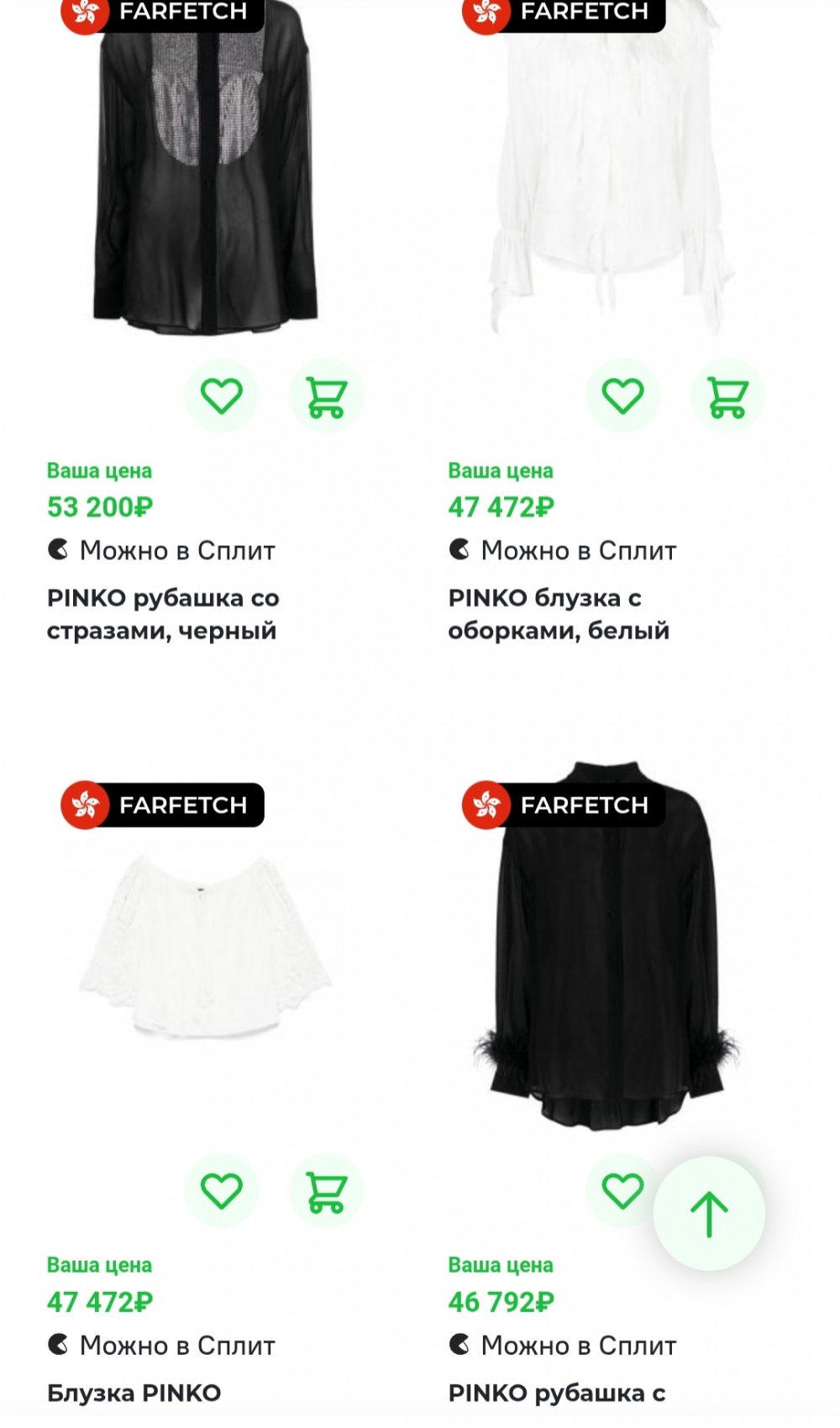
Task: Tap heart icon for white lace blouse
Action: click(x=222, y=1190)
